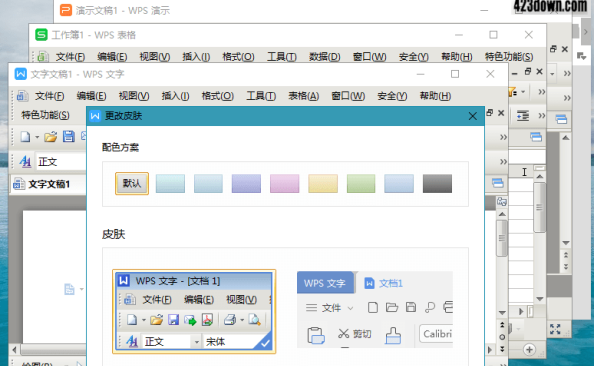
Task: Click the window-switch icon at WPS 文字 tab bar
Action: (498, 183)
